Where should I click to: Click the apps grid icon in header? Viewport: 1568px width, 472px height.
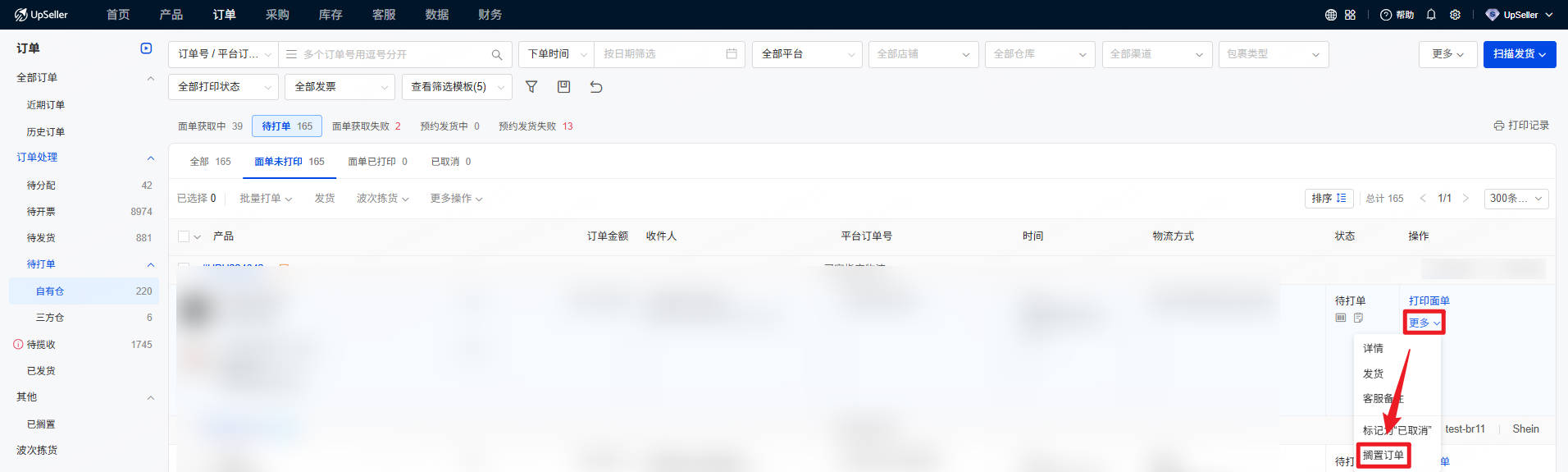pyautogui.click(x=1350, y=15)
